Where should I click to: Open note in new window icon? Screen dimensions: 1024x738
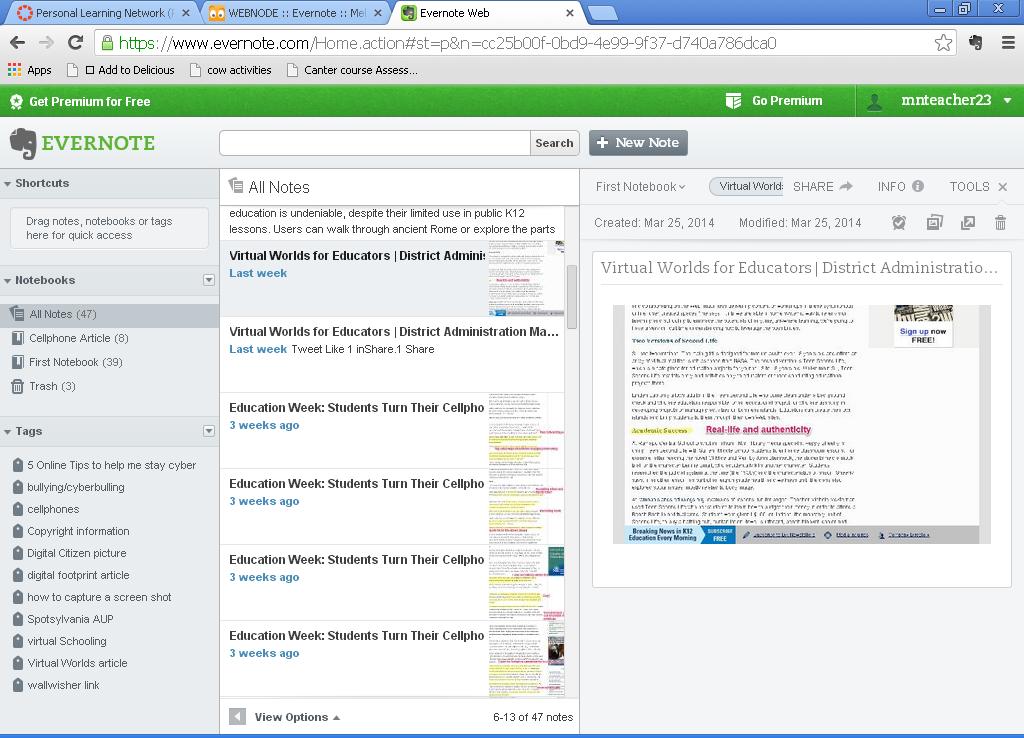click(x=968, y=223)
